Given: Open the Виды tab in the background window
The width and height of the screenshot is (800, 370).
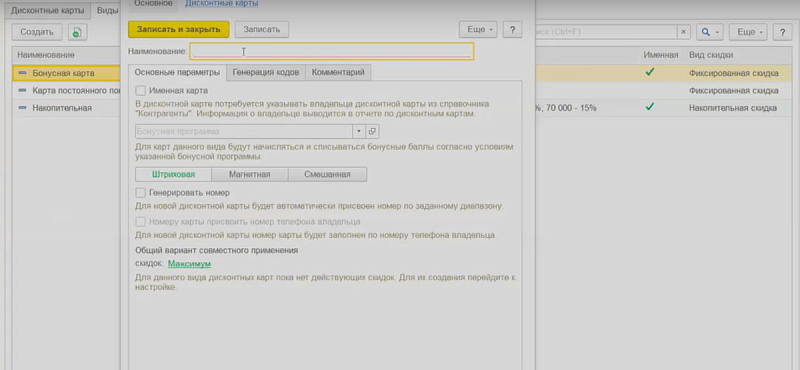Looking at the screenshot, I should tap(106, 11).
